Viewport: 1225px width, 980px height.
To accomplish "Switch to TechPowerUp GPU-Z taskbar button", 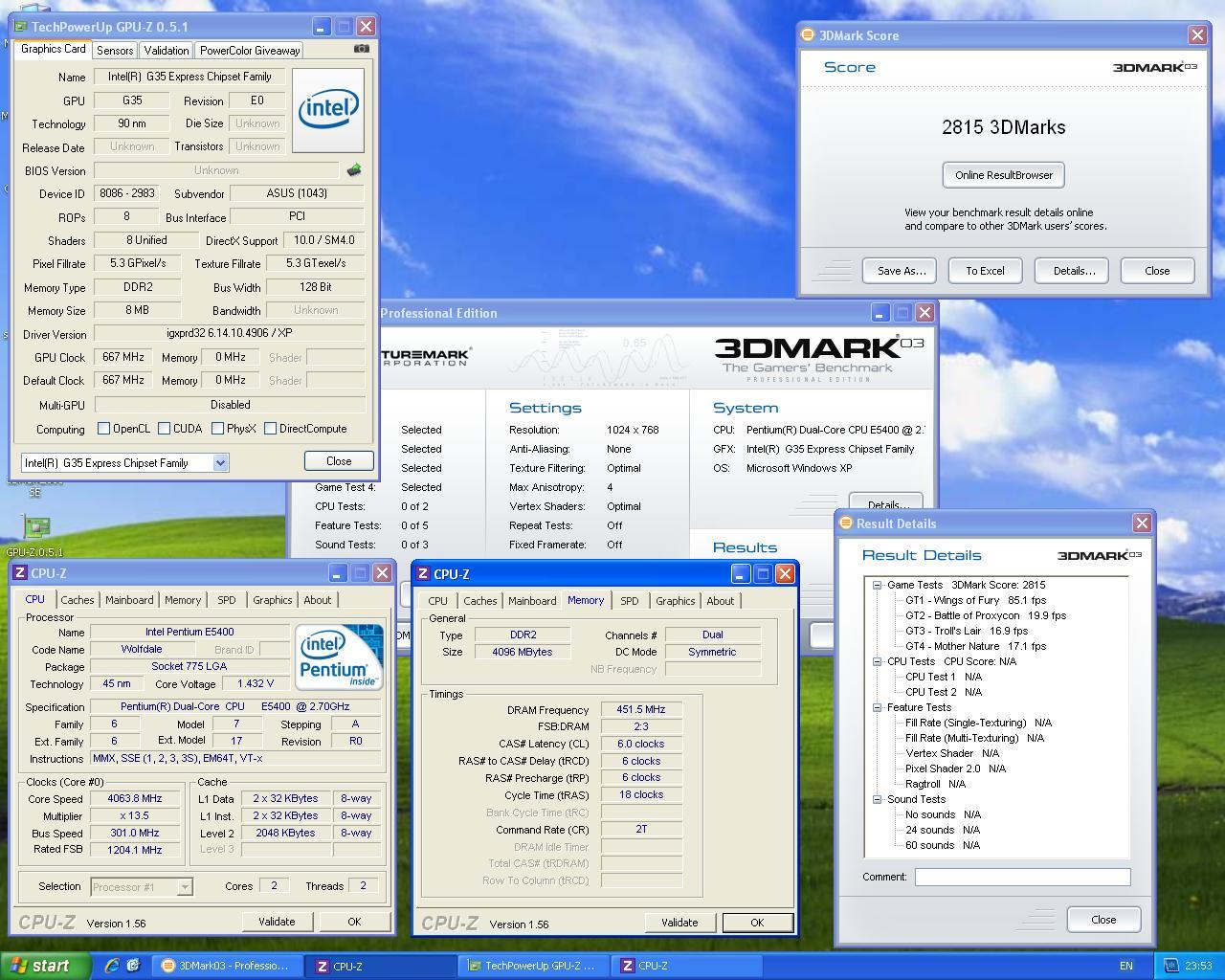I will (x=535, y=966).
